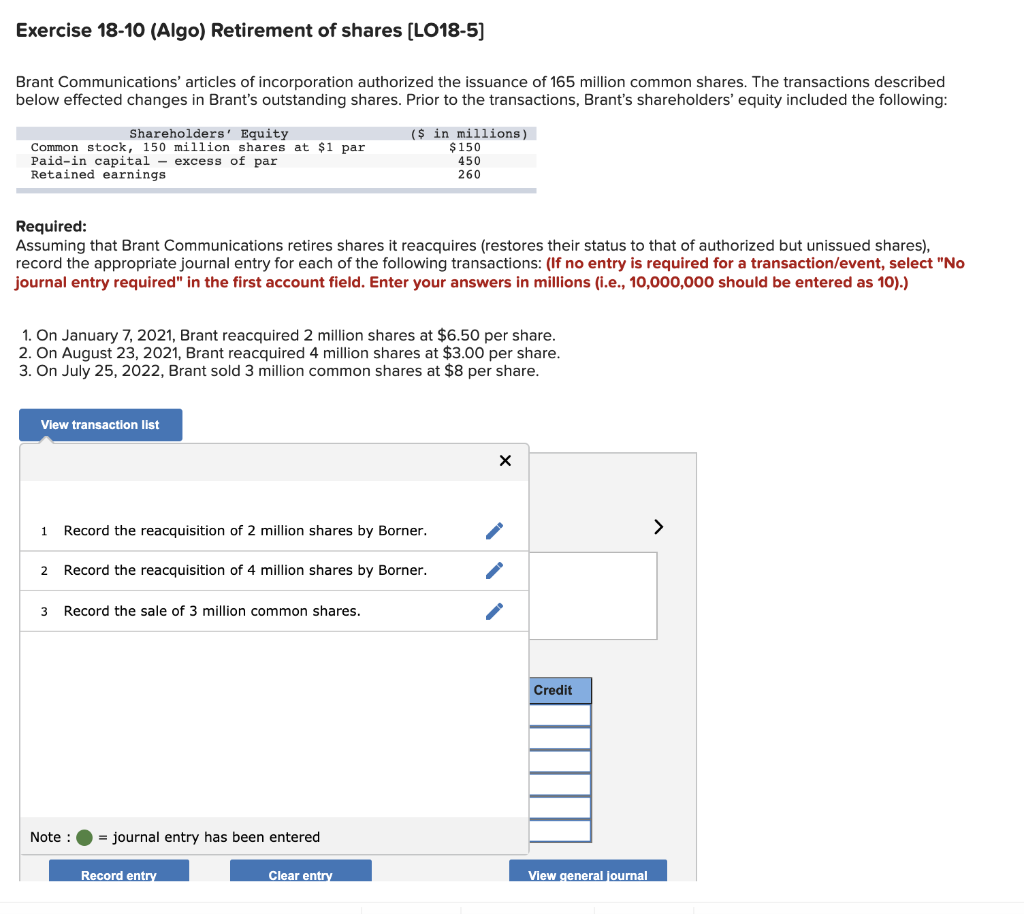Click the Credit column header
This screenshot has height=914, width=1024.
point(558,690)
